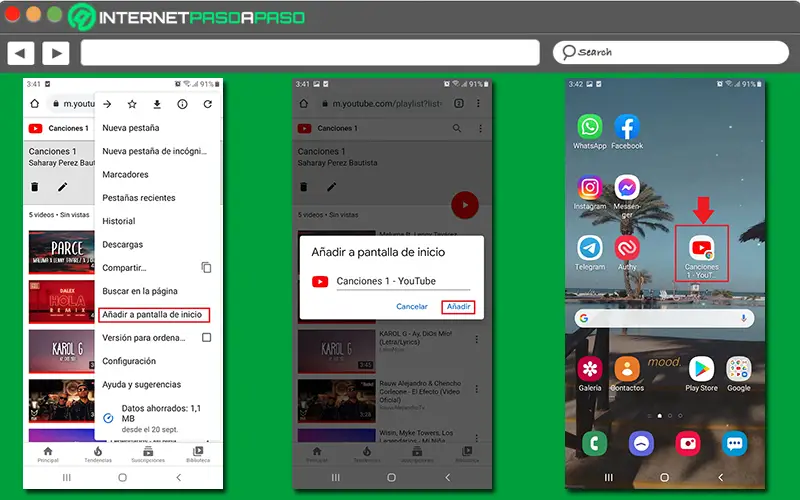Tap recent apps button on left phone

click(66, 478)
